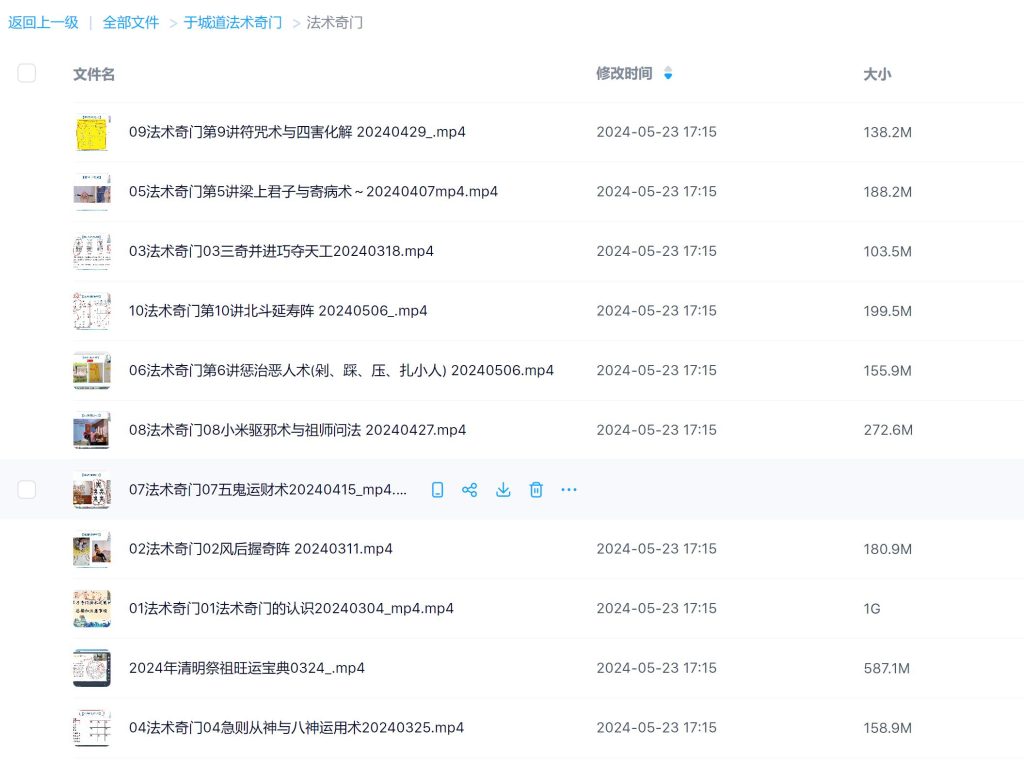Click the send-to-phone icon on the 07 file row

click(437, 490)
